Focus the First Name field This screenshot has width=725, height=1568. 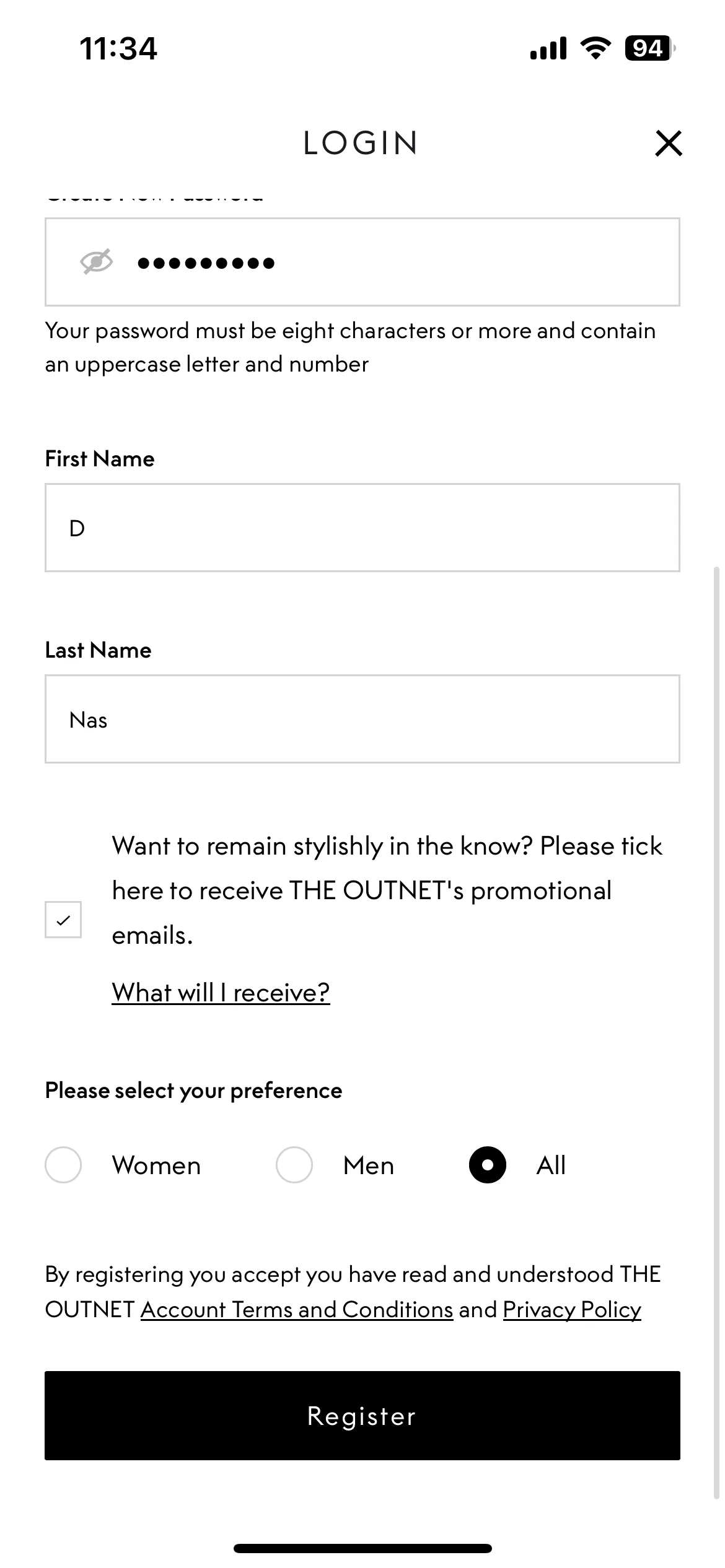362,528
